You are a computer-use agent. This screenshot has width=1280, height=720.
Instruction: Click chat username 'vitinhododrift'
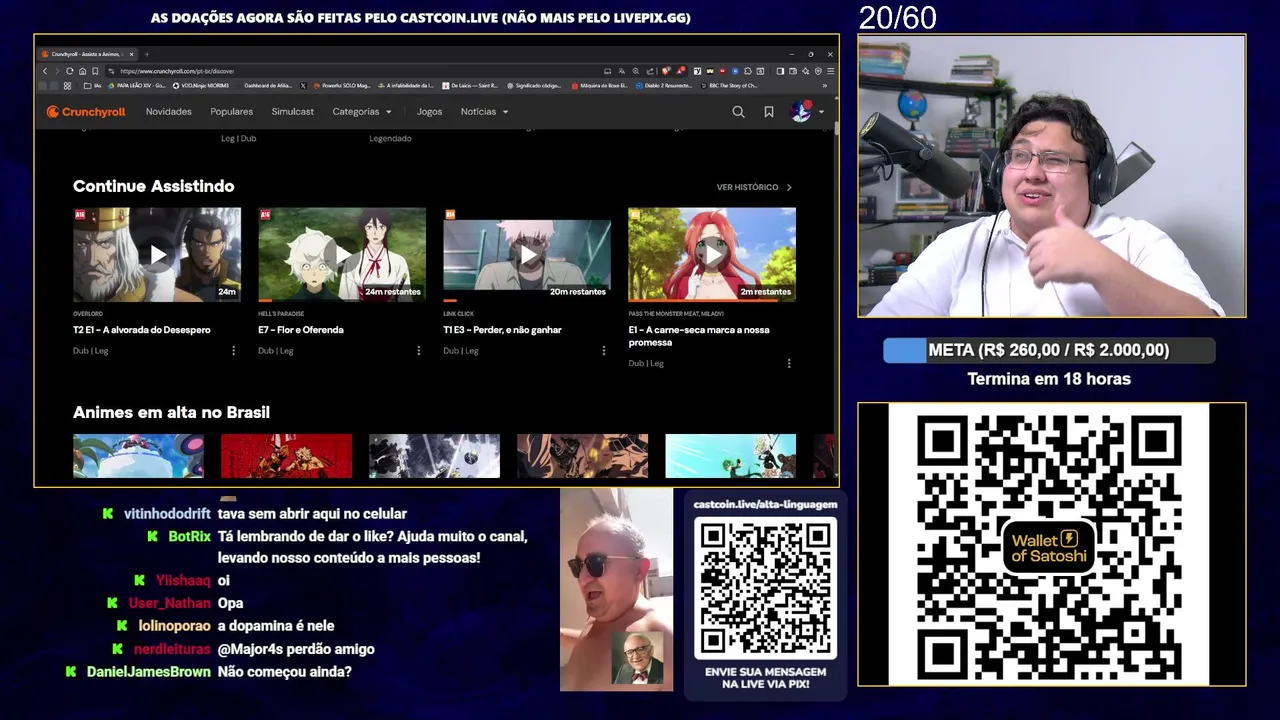click(x=167, y=514)
